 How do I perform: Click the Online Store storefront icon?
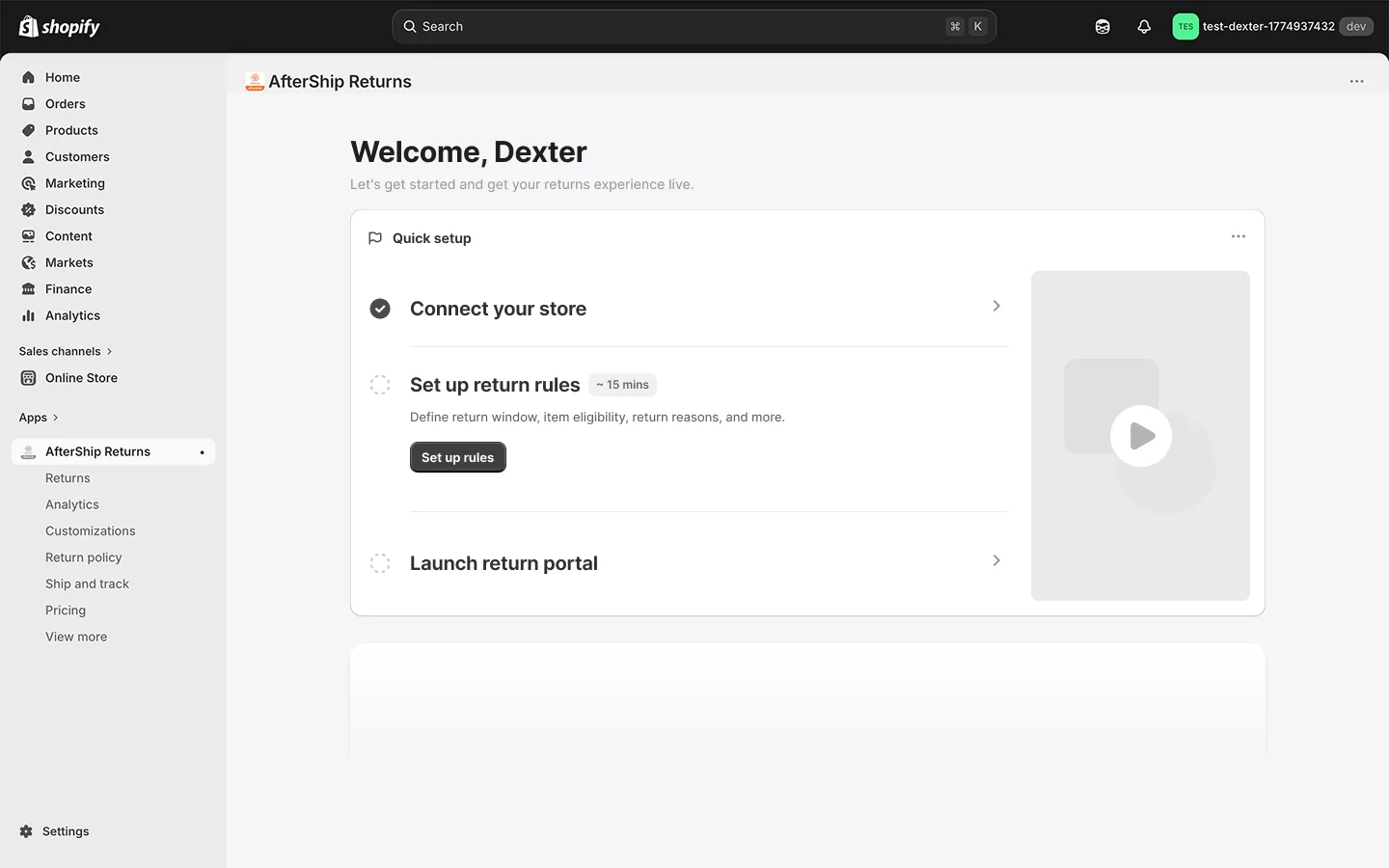tap(29, 378)
